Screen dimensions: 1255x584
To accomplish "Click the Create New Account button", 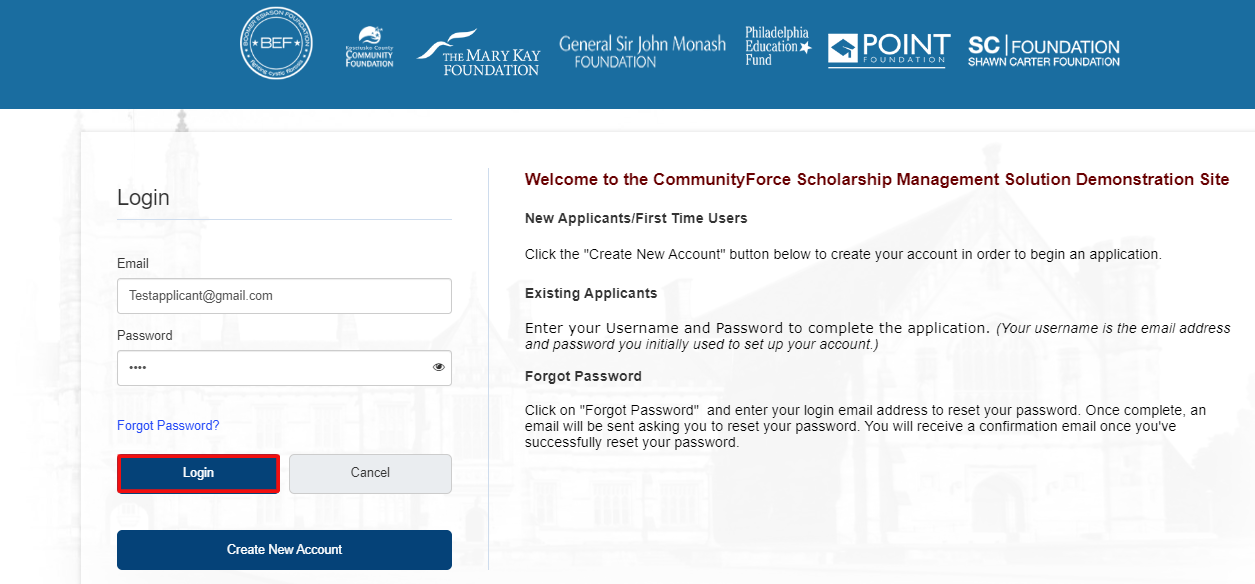I will 284,549.
